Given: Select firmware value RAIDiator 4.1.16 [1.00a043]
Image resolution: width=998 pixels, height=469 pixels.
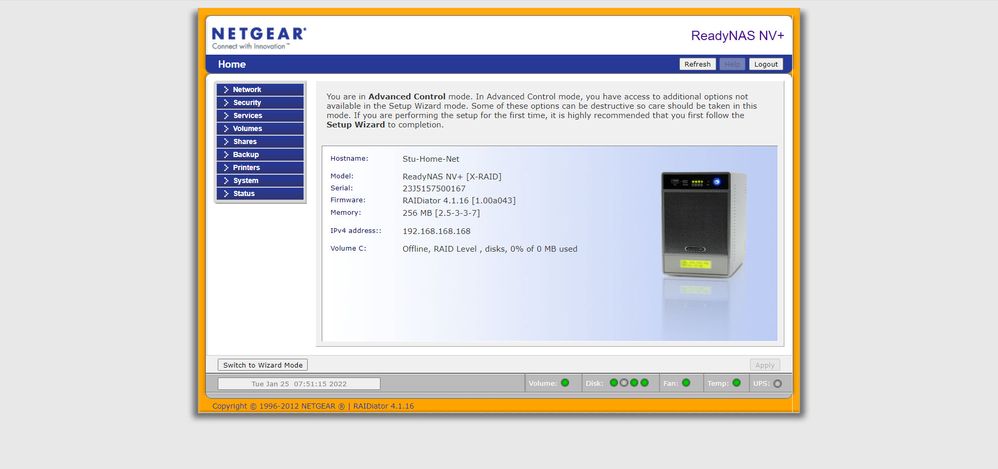Looking at the screenshot, I should 459,200.
